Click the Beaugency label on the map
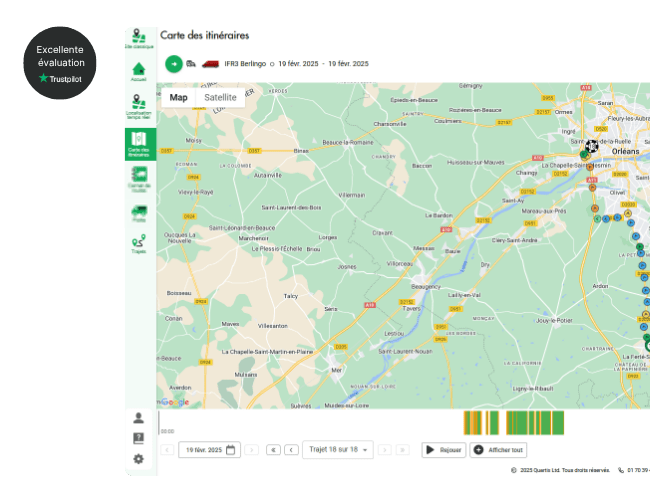The image size is (650, 500). 426,286
